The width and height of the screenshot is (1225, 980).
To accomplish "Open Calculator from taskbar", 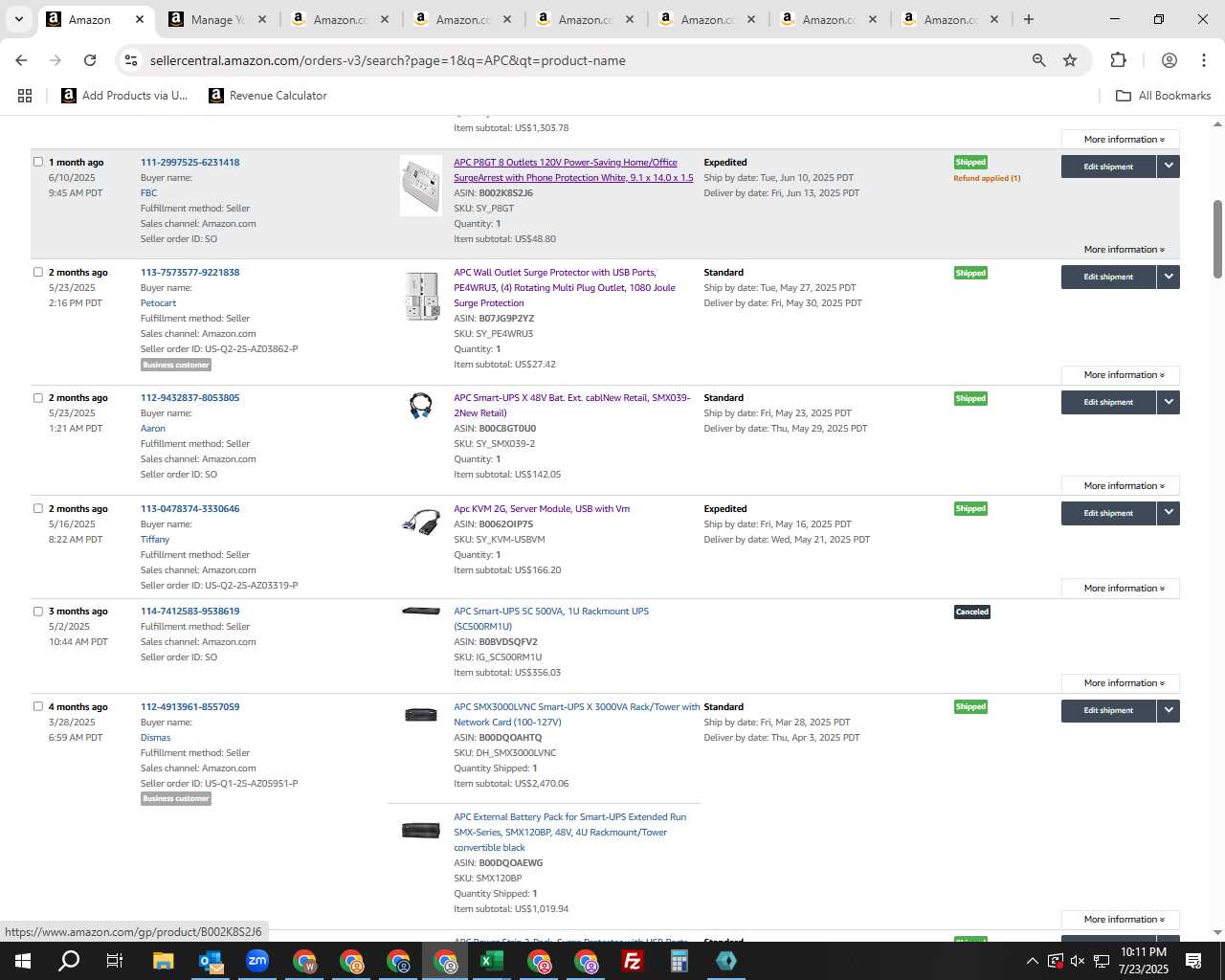I will 679,961.
